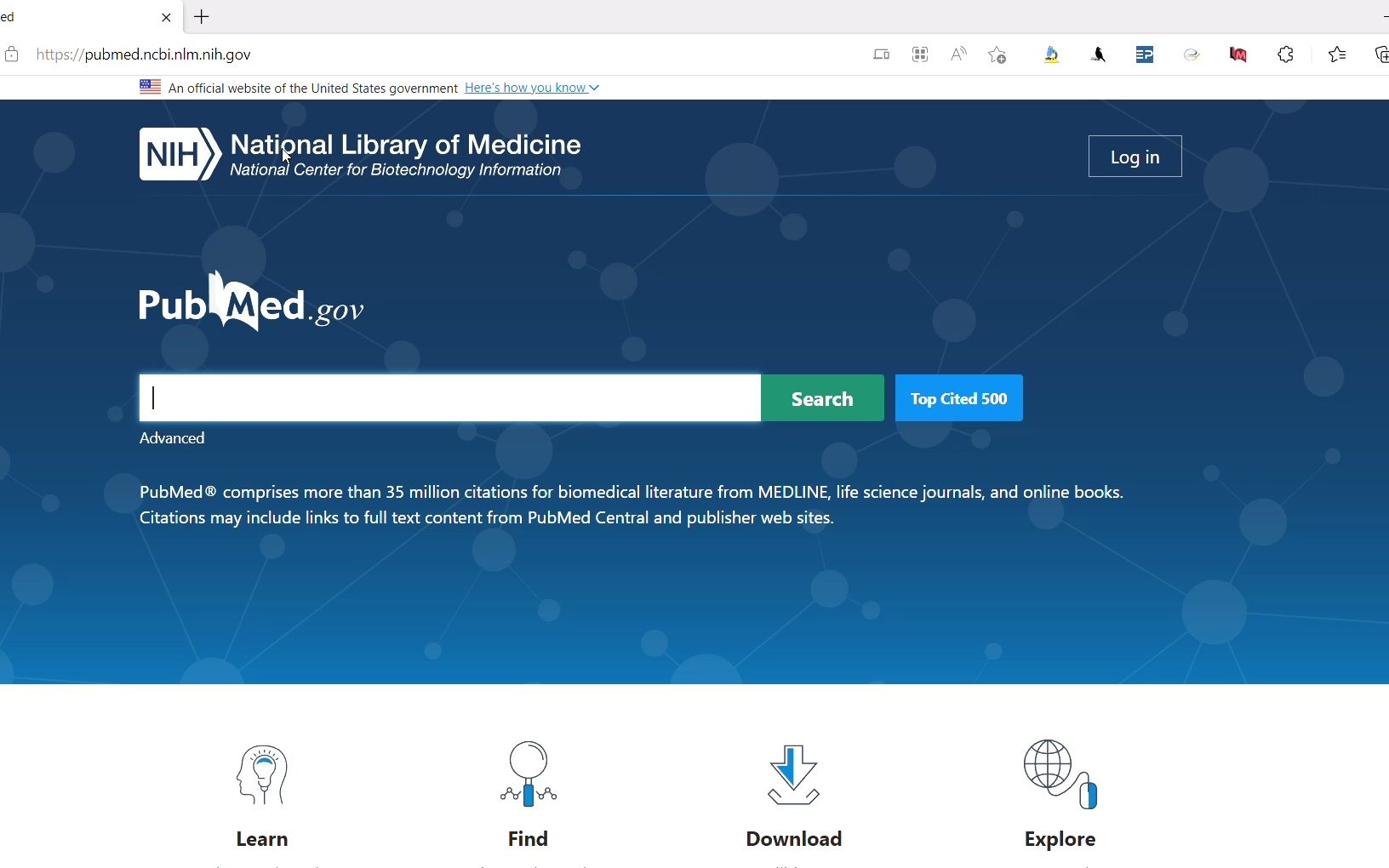Screen dimensions: 1389x868
Task: Click the microscope extension icon
Action: (x=1052, y=54)
